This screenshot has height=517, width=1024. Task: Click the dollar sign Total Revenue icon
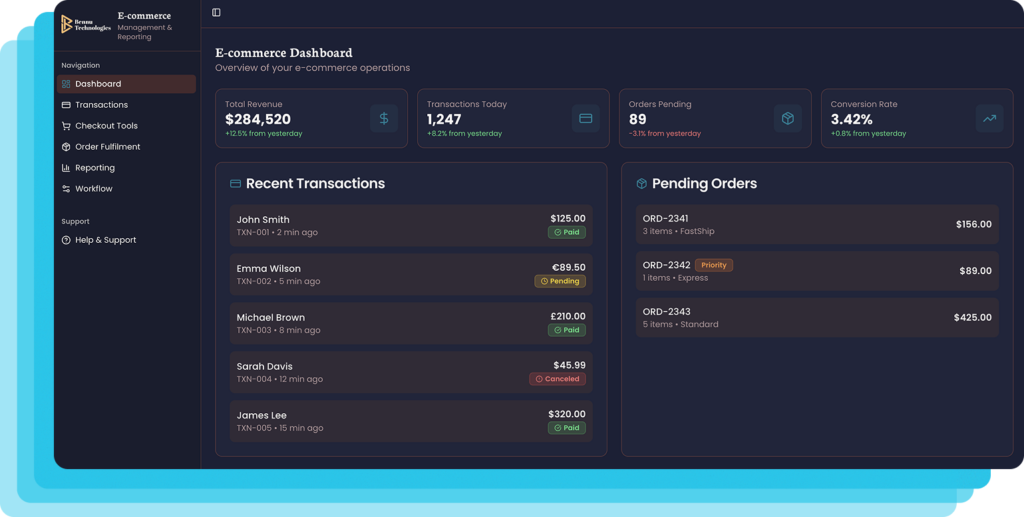(x=384, y=118)
